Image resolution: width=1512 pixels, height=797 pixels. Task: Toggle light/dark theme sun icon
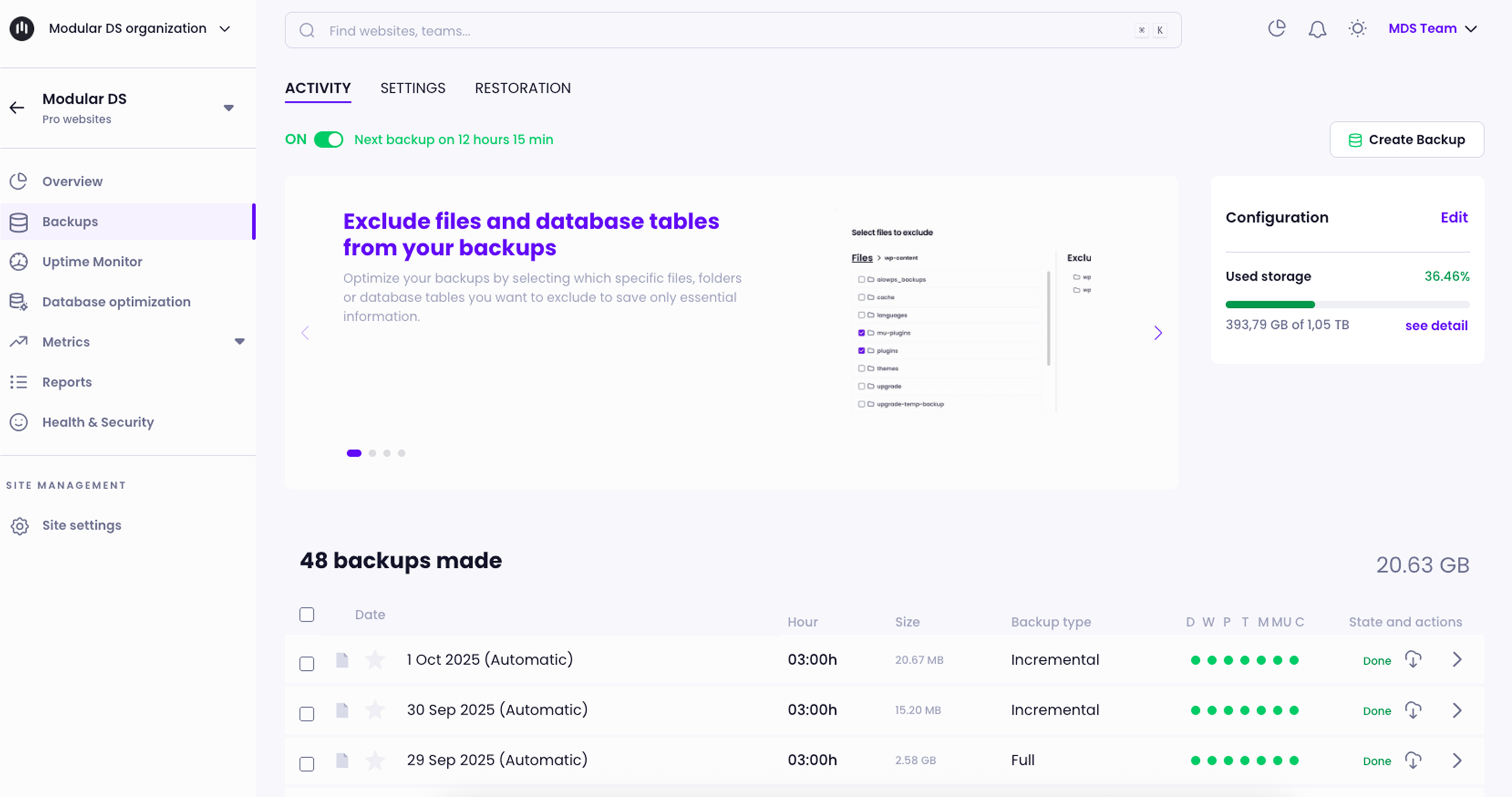pos(1357,29)
